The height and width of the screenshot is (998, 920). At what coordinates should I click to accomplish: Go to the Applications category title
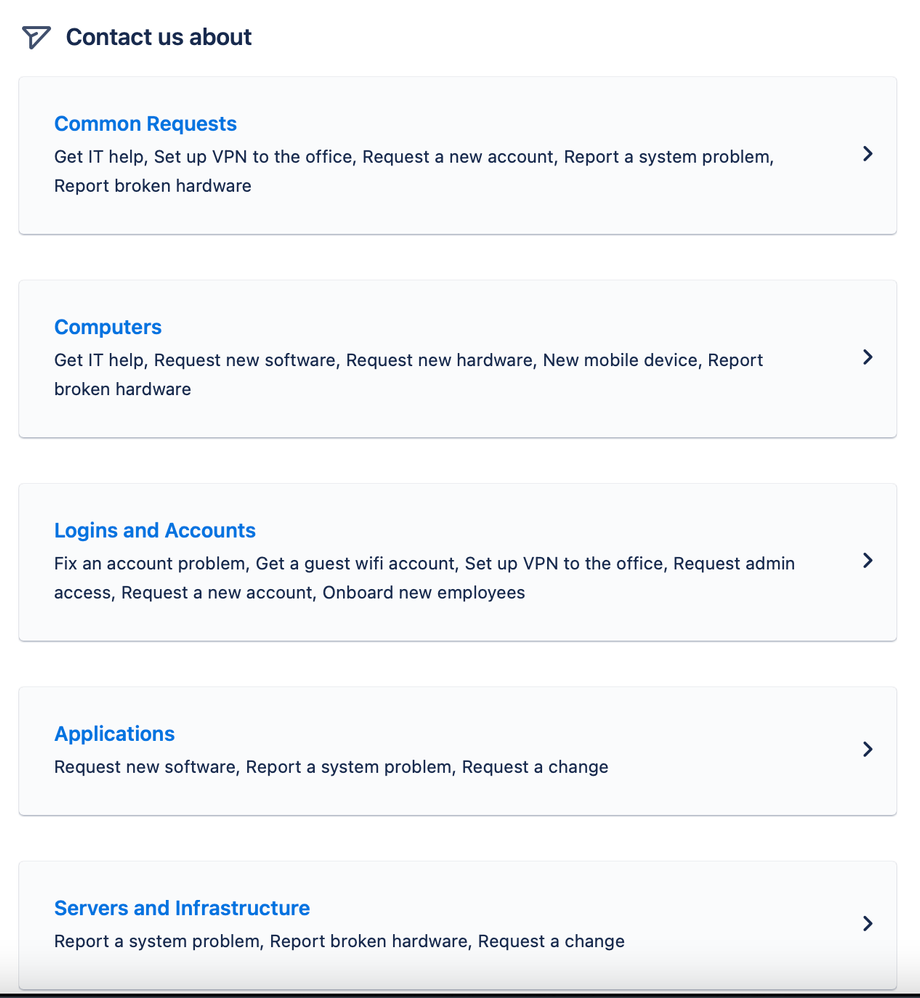[x=114, y=734]
